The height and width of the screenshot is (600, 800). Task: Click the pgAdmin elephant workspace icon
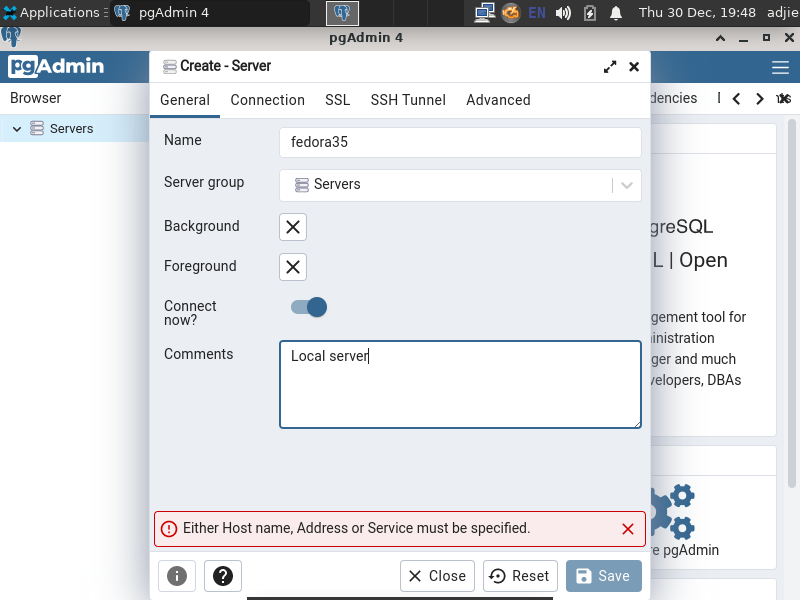pyautogui.click(x=342, y=13)
